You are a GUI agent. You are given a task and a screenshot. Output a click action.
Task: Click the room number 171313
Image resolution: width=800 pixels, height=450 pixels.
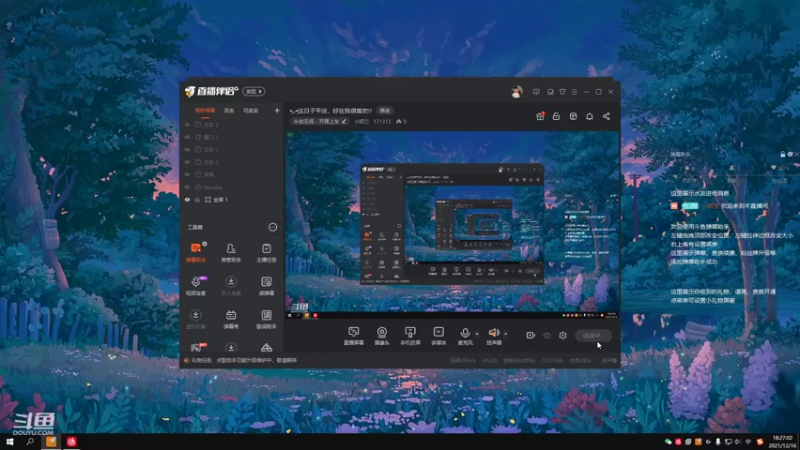click(x=382, y=121)
